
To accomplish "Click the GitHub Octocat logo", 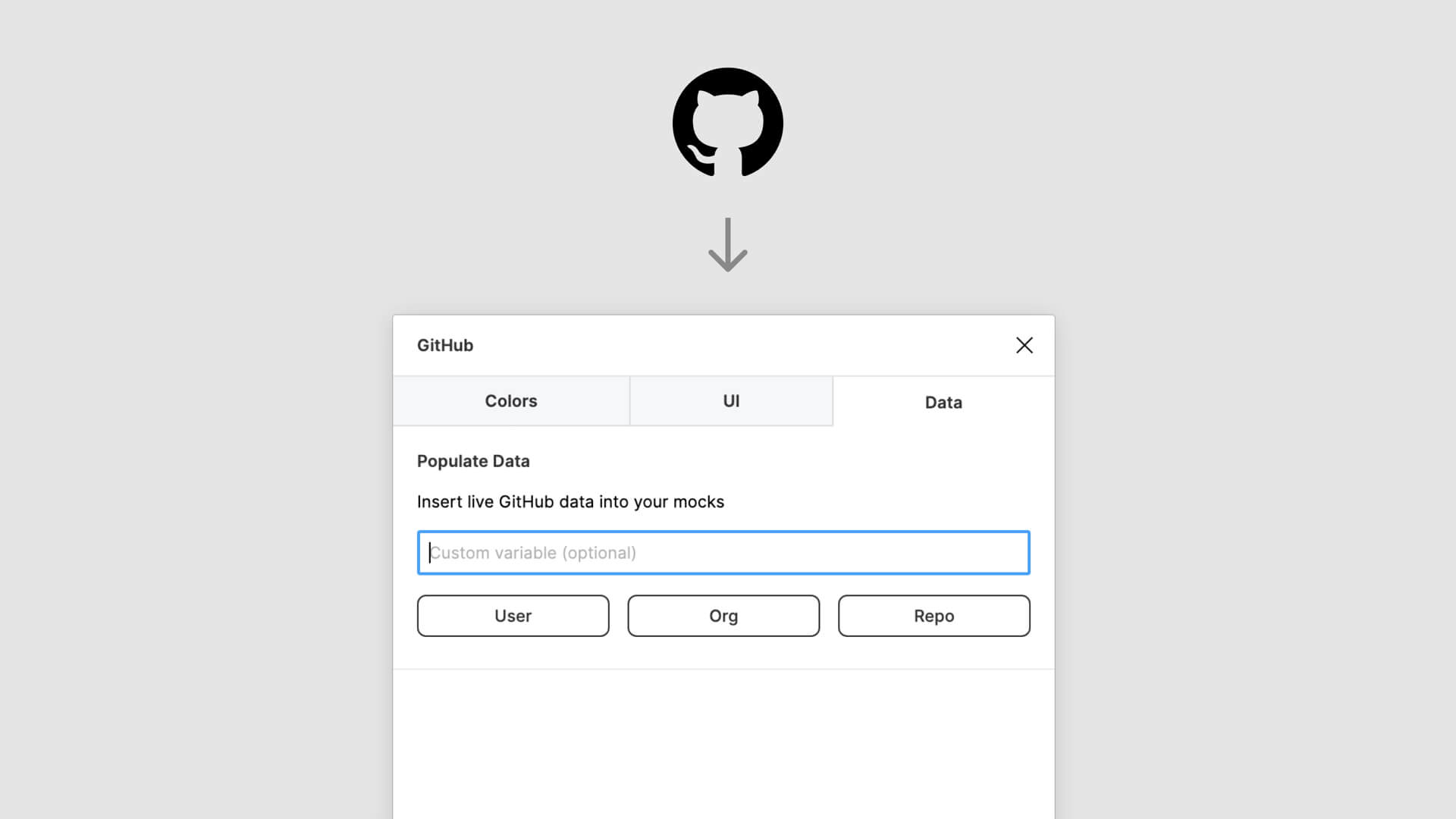I will tap(727, 123).
